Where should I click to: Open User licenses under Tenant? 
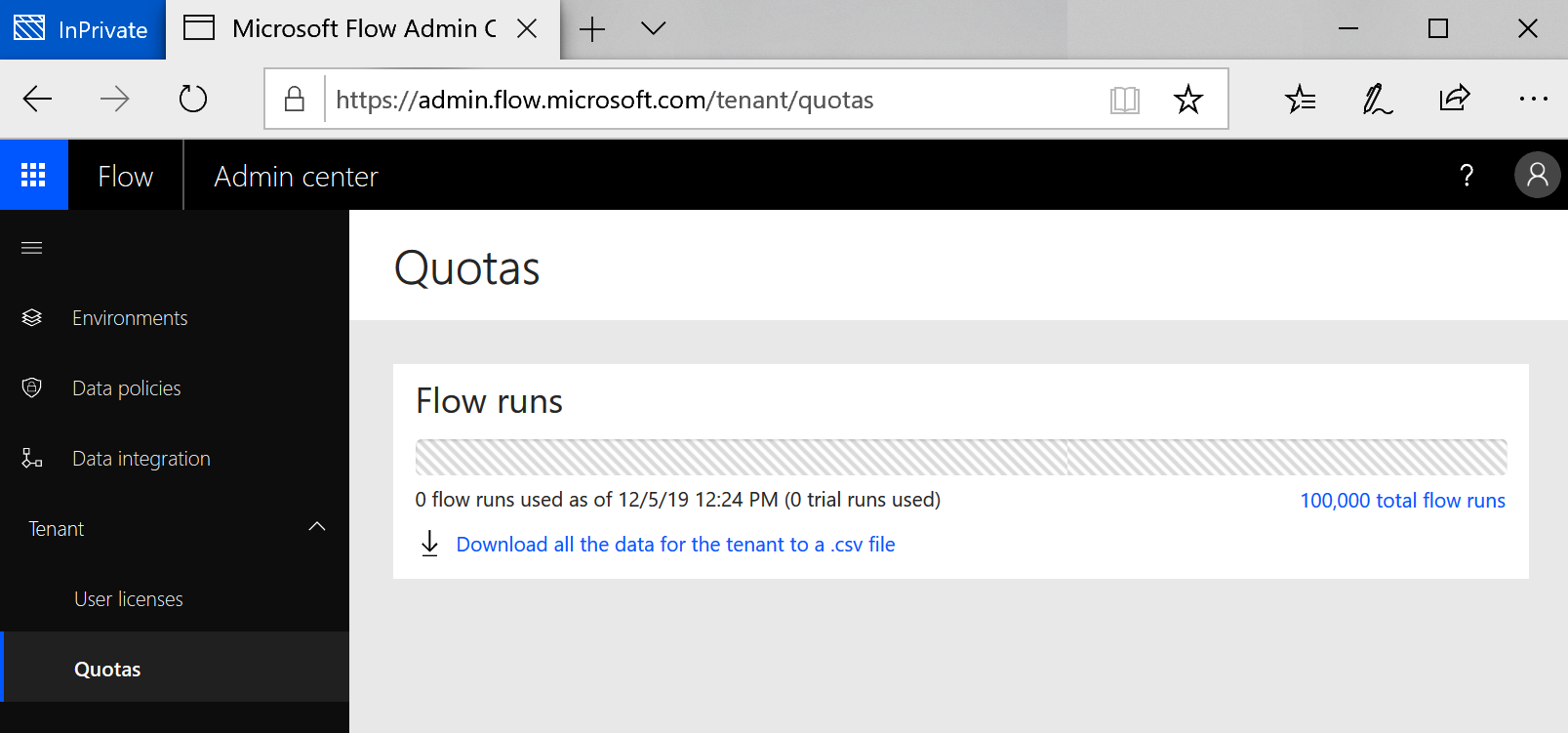click(x=129, y=599)
